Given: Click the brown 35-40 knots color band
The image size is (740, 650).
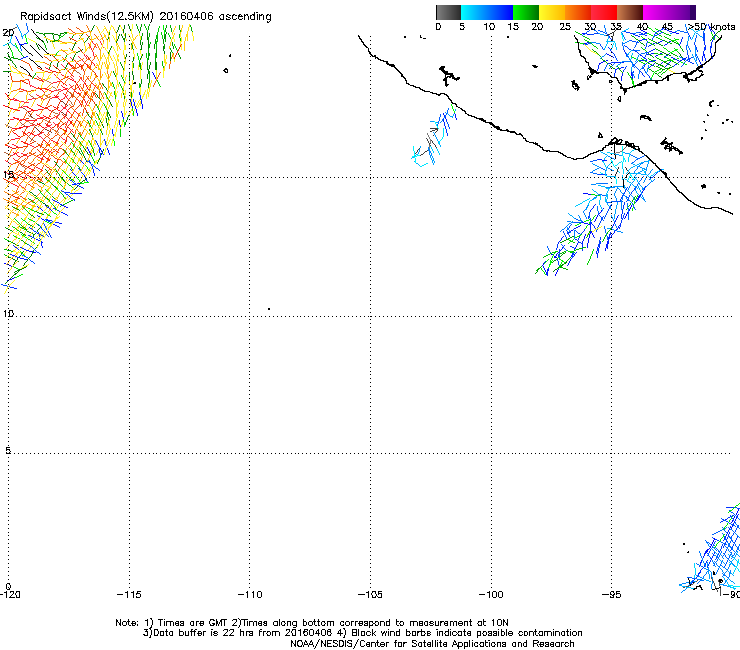Looking at the screenshot, I should click(x=630, y=12).
